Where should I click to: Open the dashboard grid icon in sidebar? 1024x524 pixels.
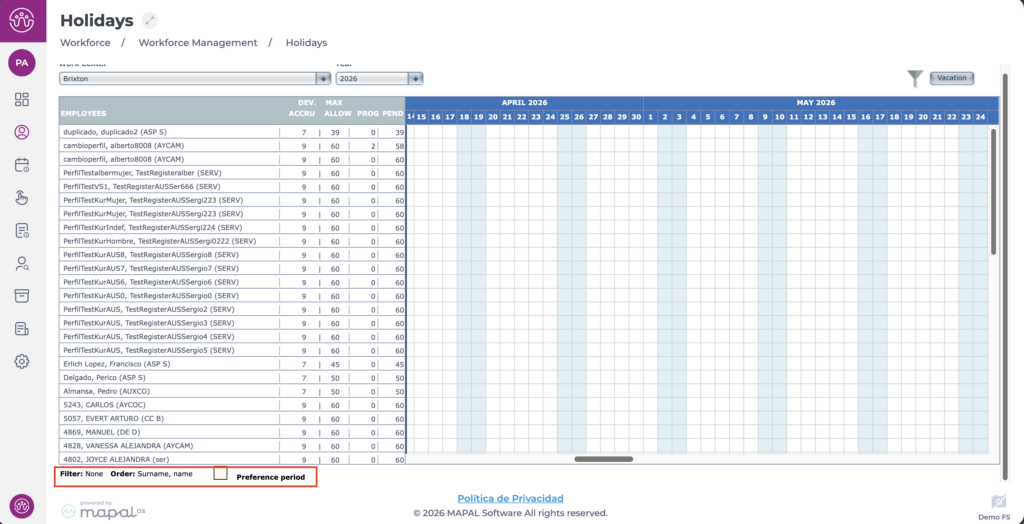22,99
